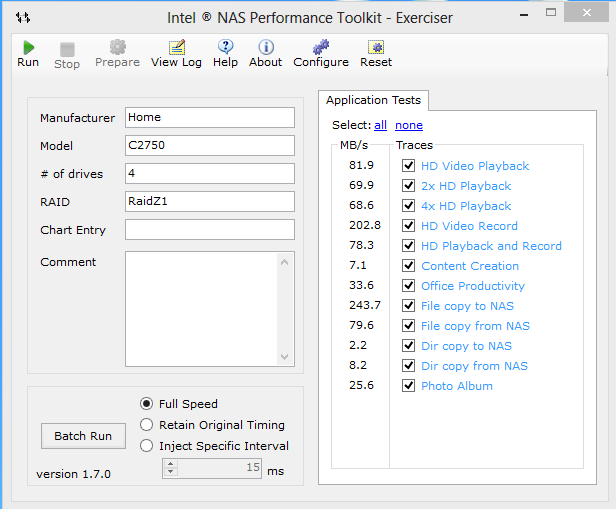The height and width of the screenshot is (509, 616).
Task: Uncheck 2x HD Playback test
Action: tap(409, 185)
